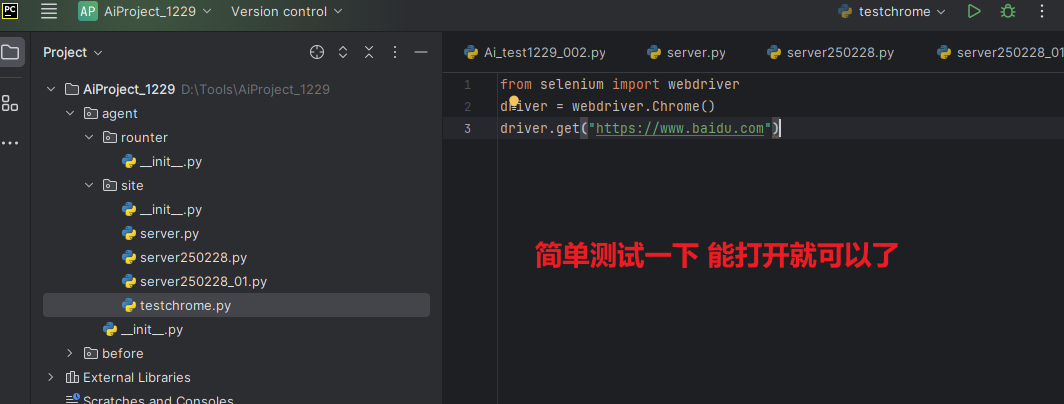Select server250228_01.py in project tree
Screen dimensions: 1064x404
click(x=236, y=281)
